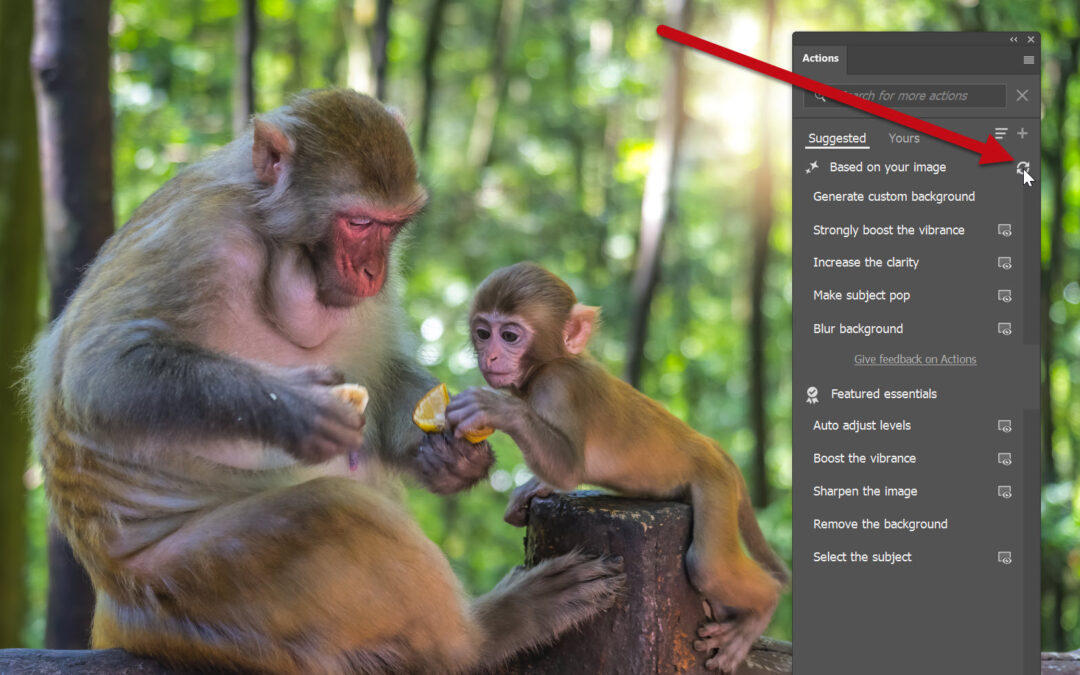This screenshot has width=1080, height=675.
Task: Click the list view icon beside Yours
Action: point(1001,134)
